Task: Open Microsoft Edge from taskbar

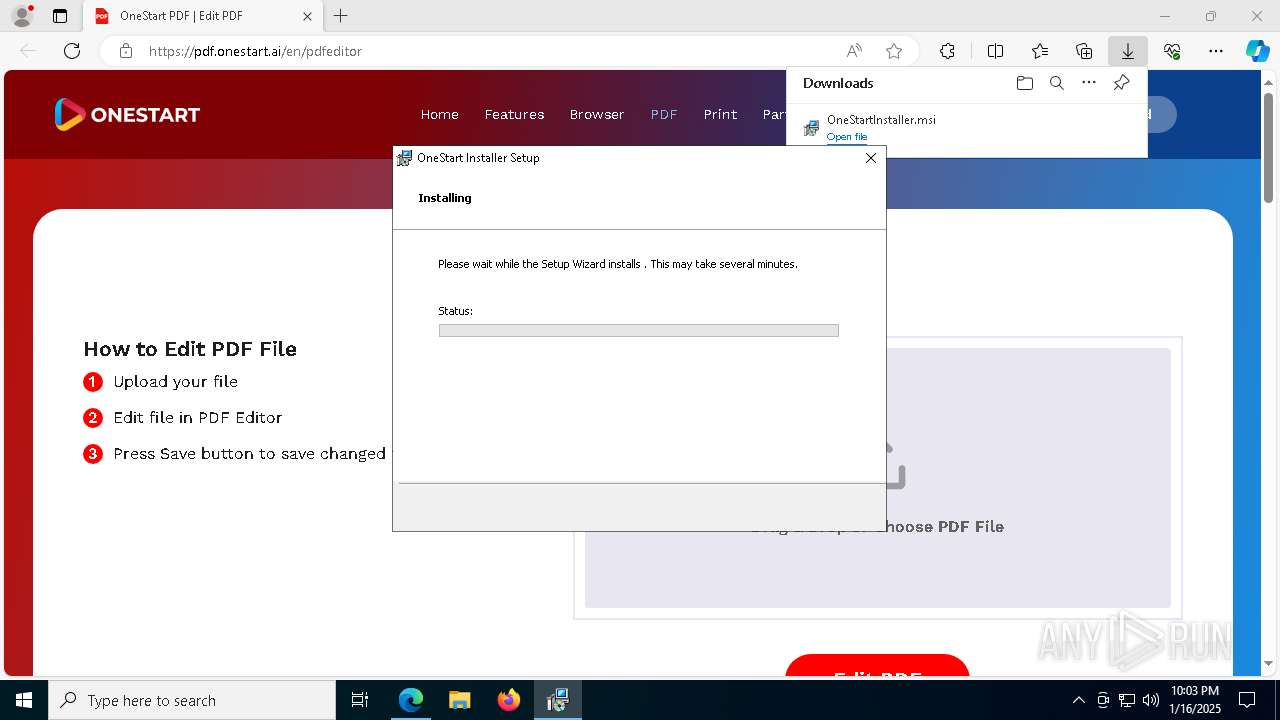Action: point(410,700)
